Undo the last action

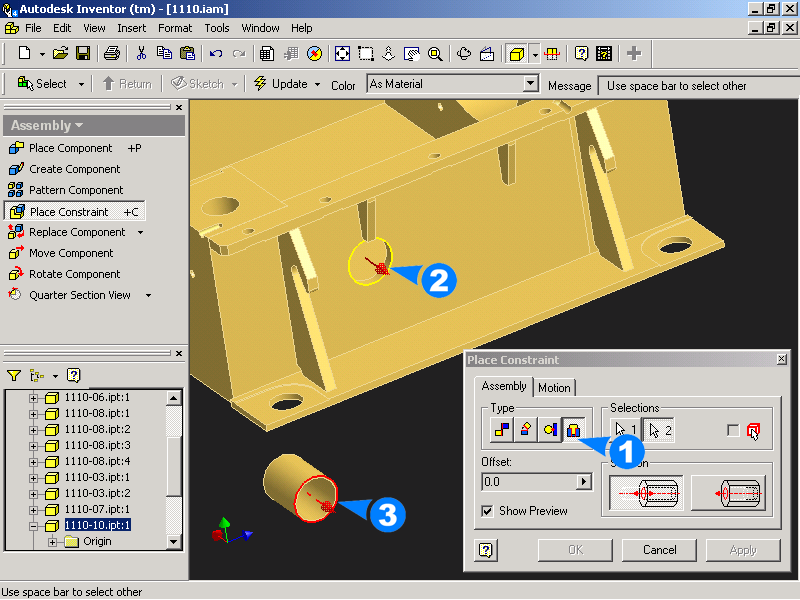tap(216, 53)
